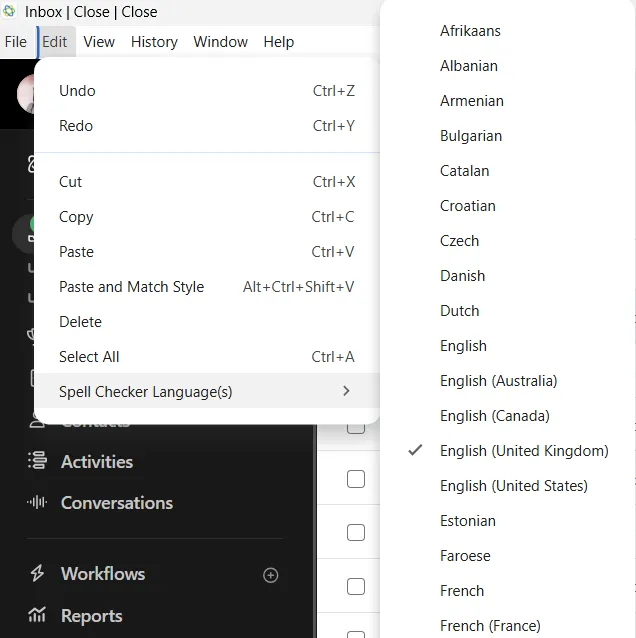This screenshot has width=636, height=638.
Task: Open Workflows in the sidebar
Action: (x=103, y=574)
